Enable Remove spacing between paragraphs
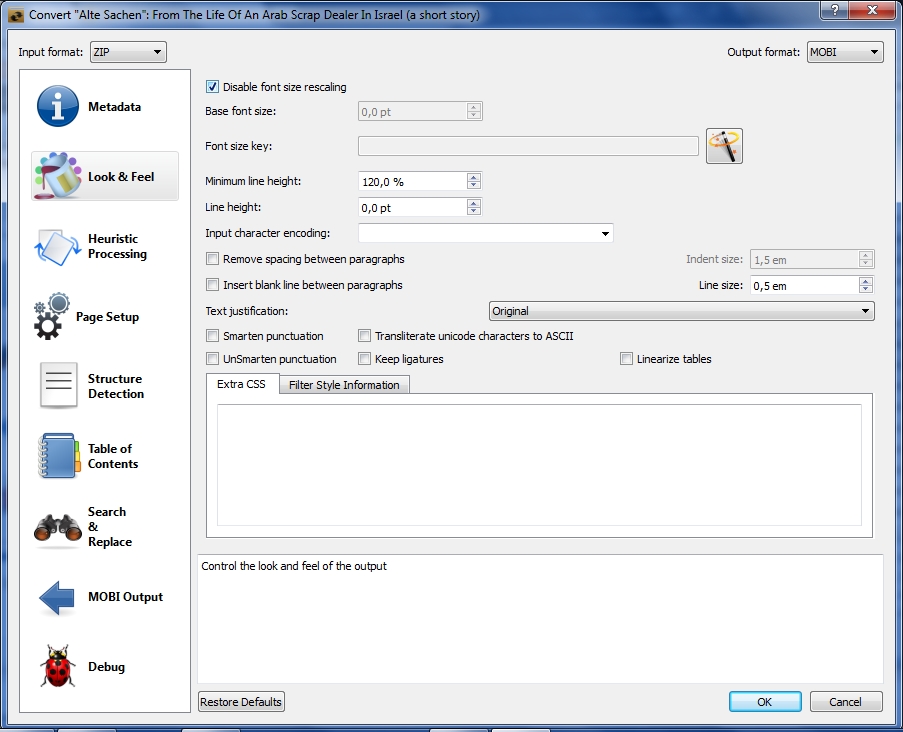The width and height of the screenshot is (903, 732). tap(213, 259)
